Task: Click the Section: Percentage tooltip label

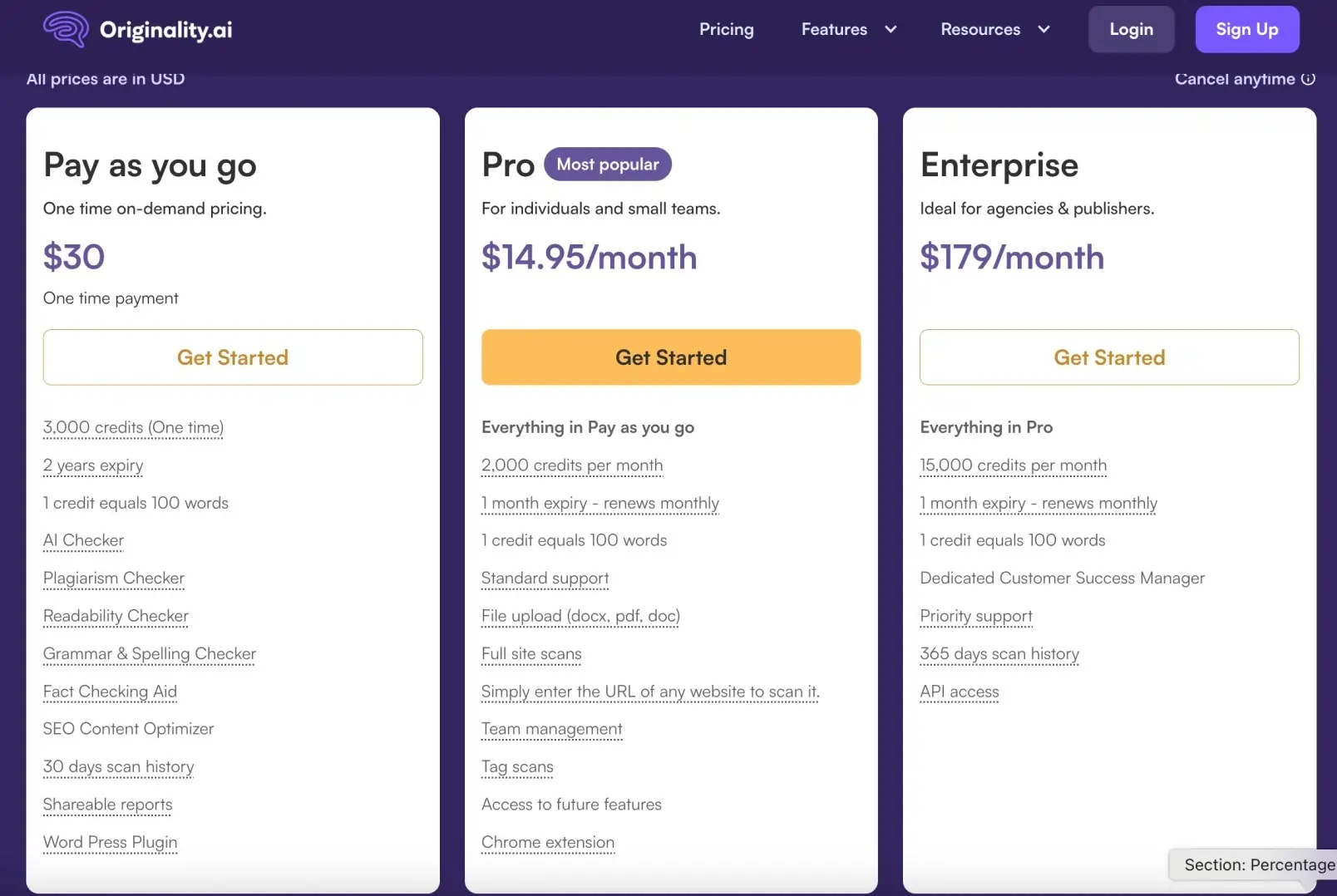Action: pyautogui.click(x=1257, y=864)
